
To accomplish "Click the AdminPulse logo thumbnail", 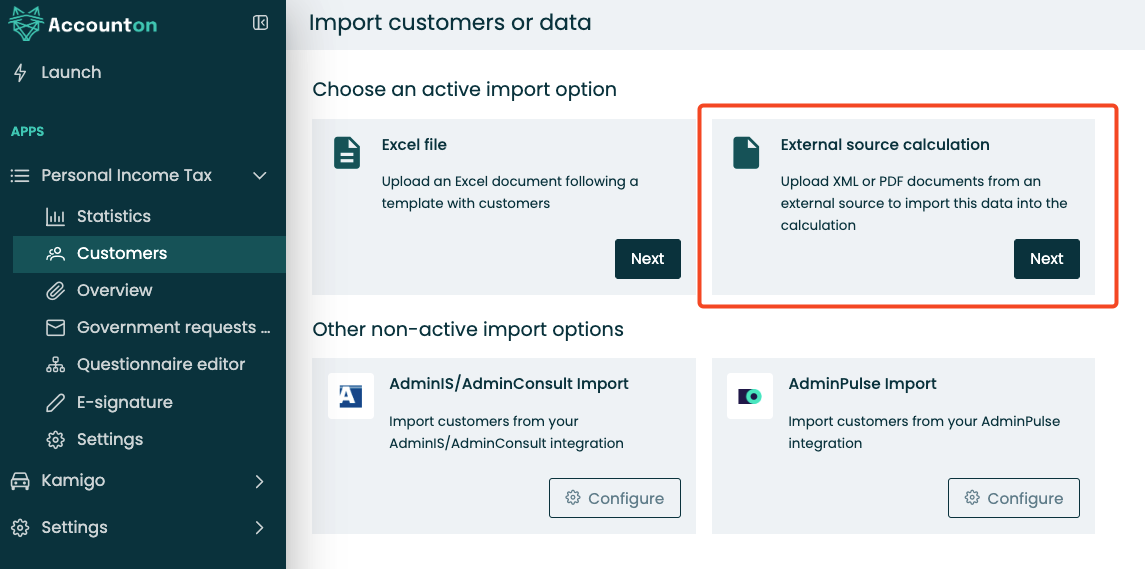I will pyautogui.click(x=750, y=396).
